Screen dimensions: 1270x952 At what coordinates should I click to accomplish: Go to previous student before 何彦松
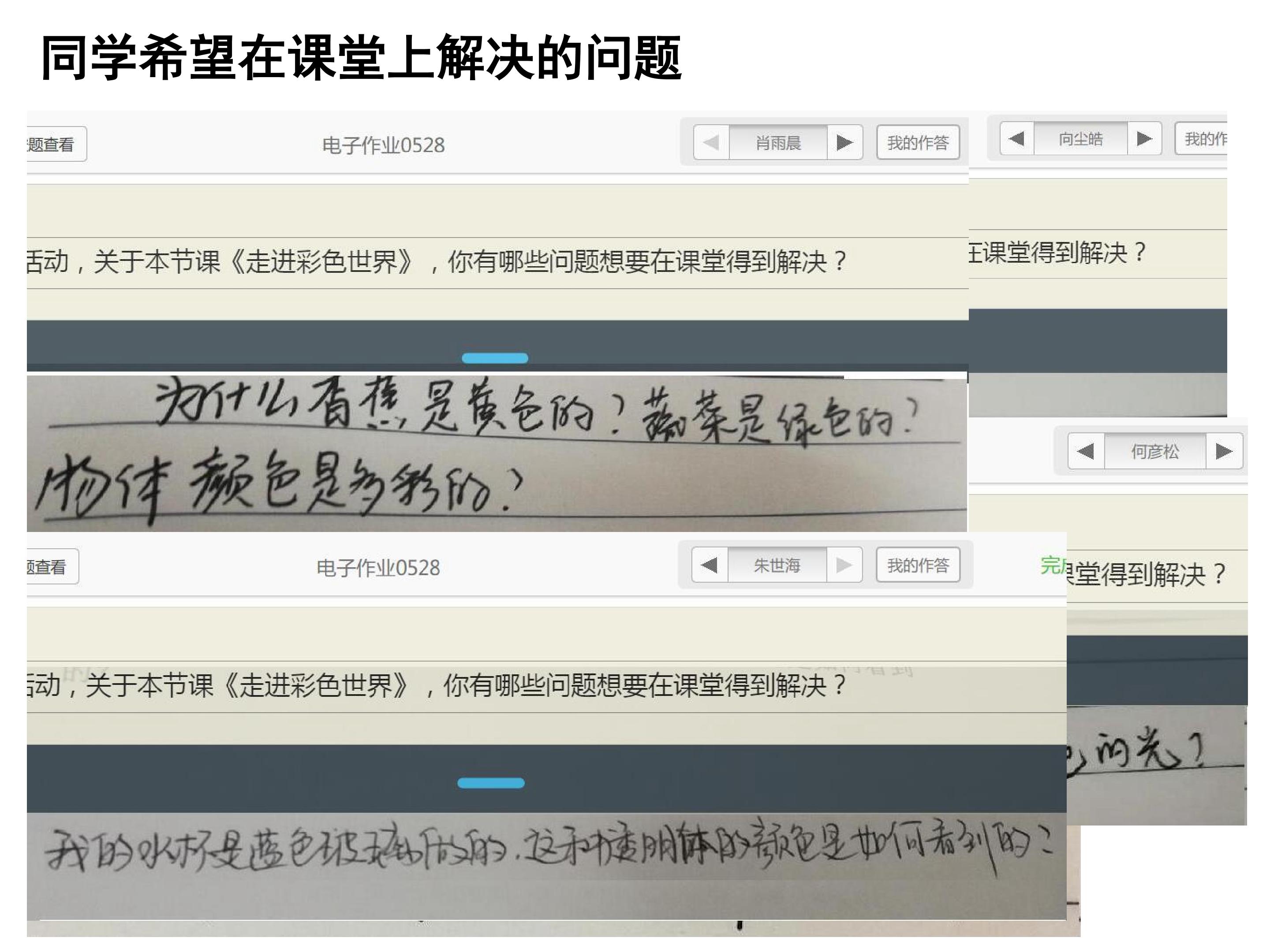pos(1086,452)
